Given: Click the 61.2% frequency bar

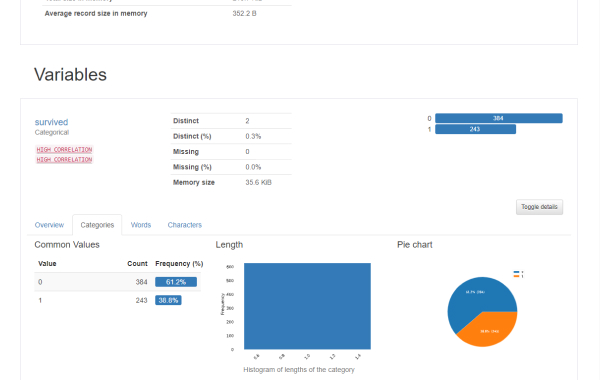Looking at the screenshot, I should [x=176, y=282].
